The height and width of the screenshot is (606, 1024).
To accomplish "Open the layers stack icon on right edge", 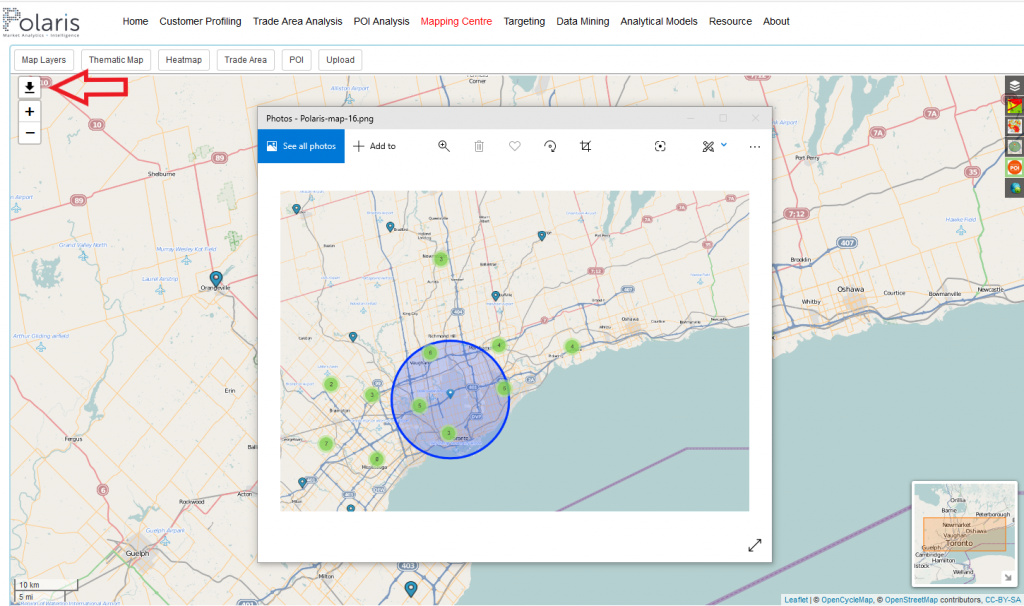I will coord(1014,87).
